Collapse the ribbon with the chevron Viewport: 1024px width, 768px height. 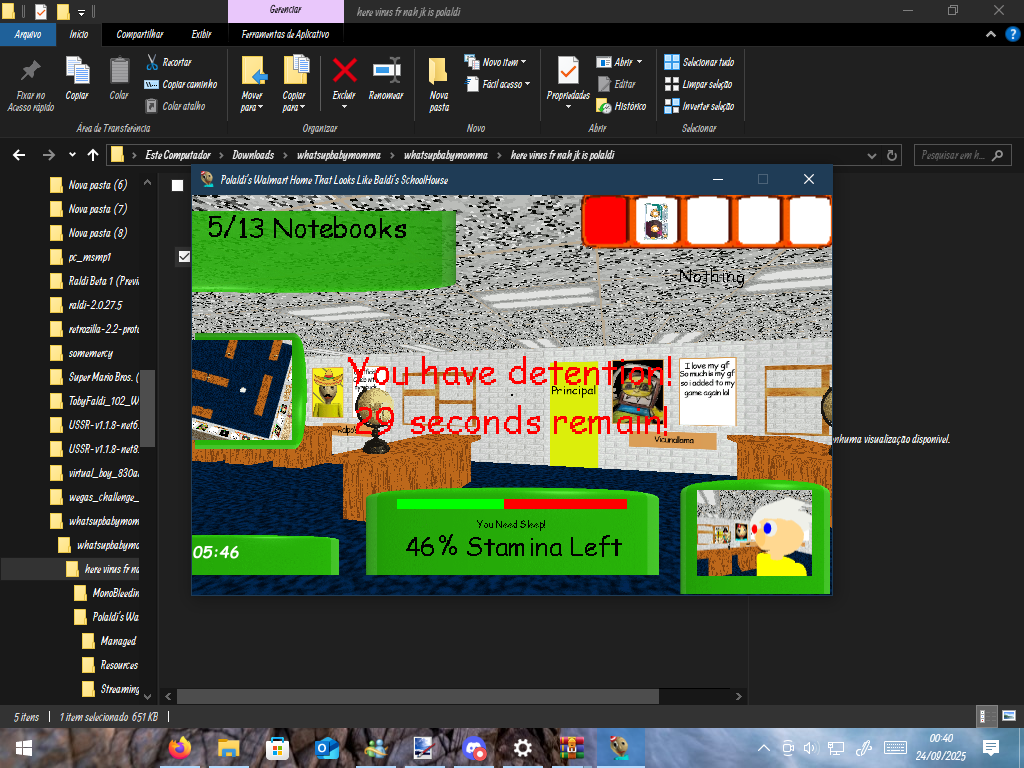pos(991,34)
